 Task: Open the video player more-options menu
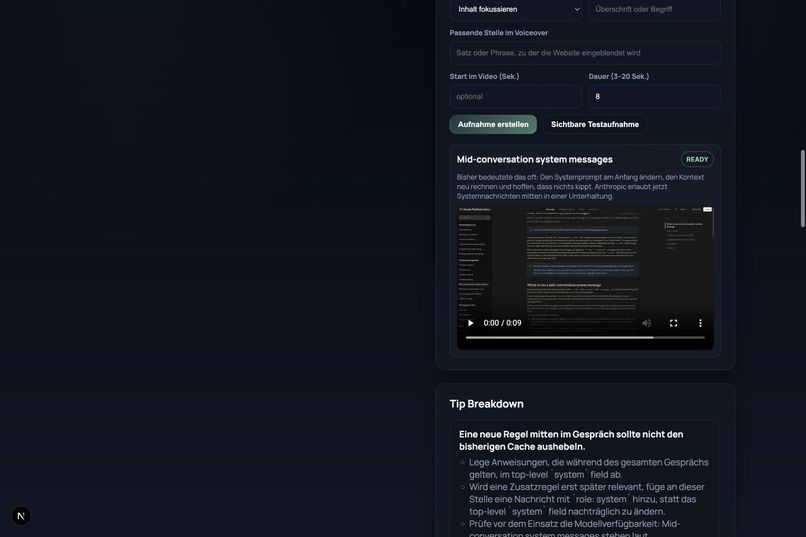[x=700, y=323]
